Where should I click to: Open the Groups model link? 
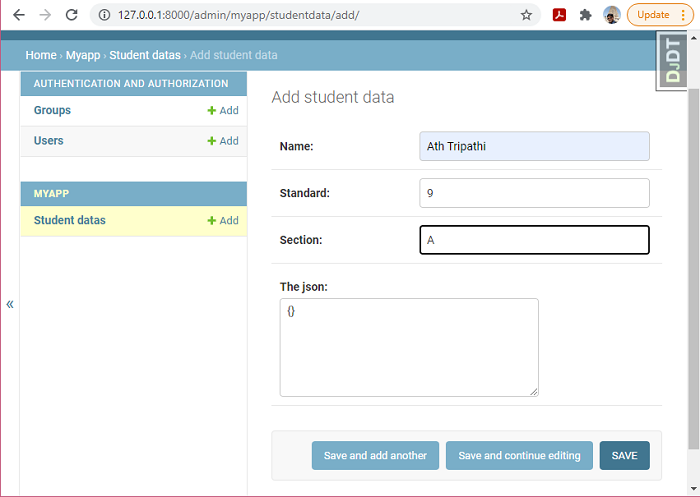click(52, 110)
